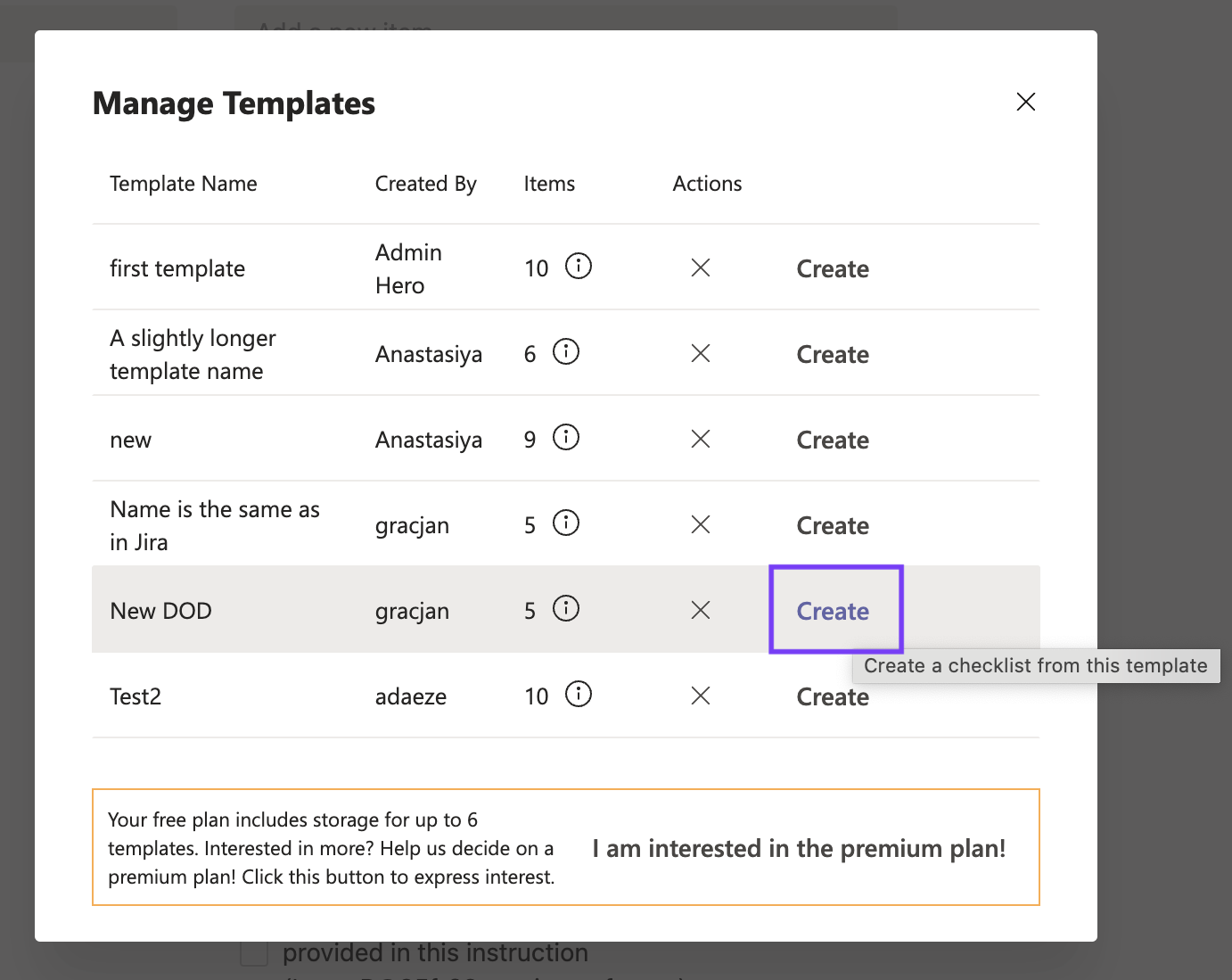This screenshot has height=980, width=1232.
Task: Show item info for Name is the same template
Action: 566,523
